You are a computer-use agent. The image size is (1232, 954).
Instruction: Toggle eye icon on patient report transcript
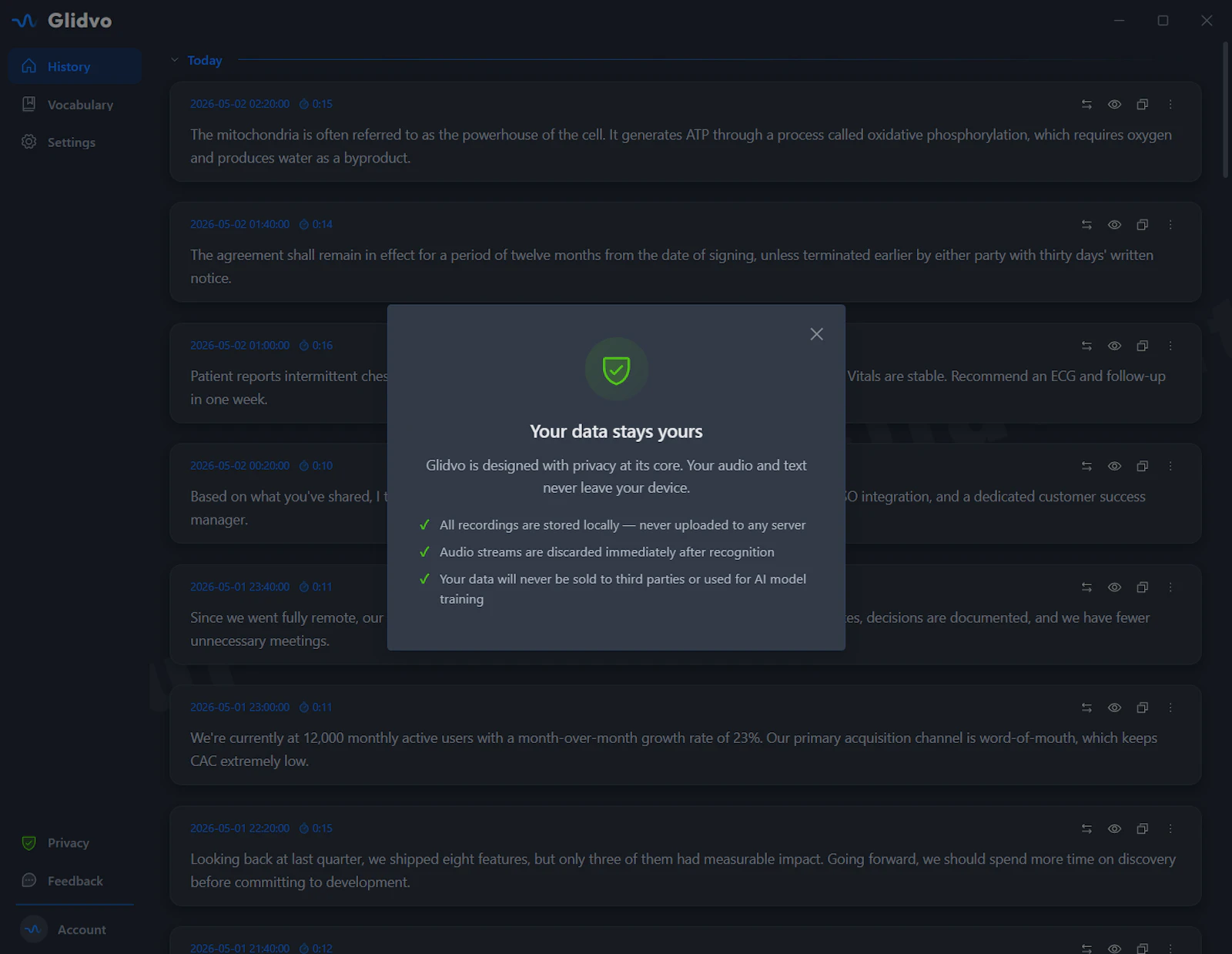click(x=1114, y=346)
